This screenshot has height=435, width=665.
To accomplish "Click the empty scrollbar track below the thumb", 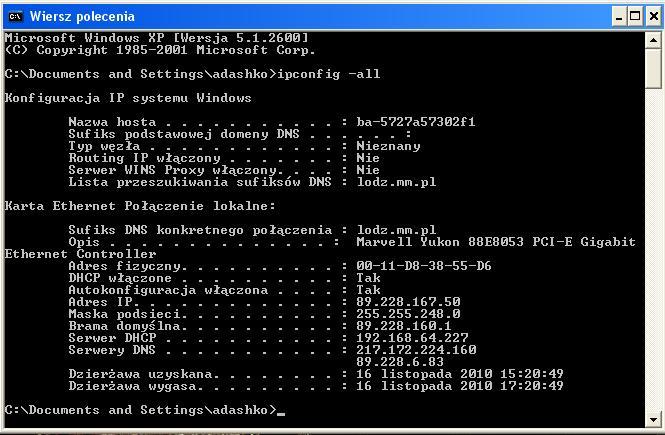I will point(653,250).
